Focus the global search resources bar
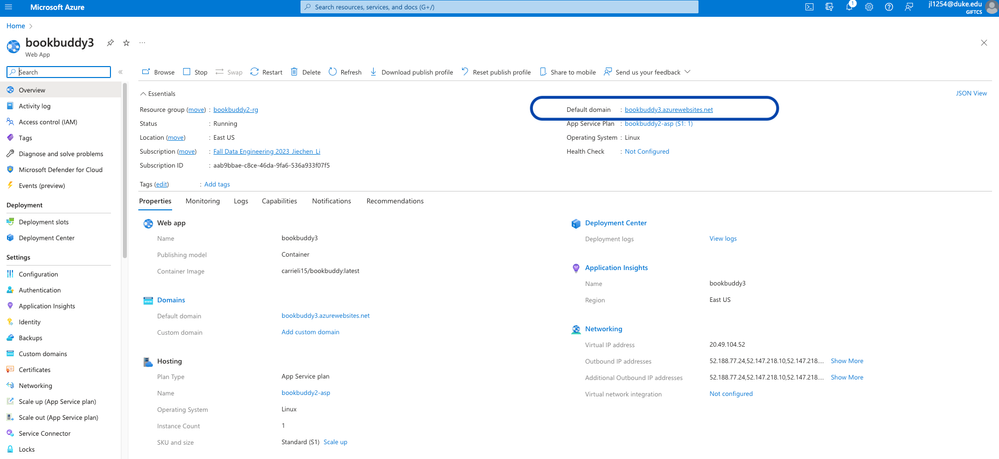This screenshot has width=999, height=459. (499, 7)
